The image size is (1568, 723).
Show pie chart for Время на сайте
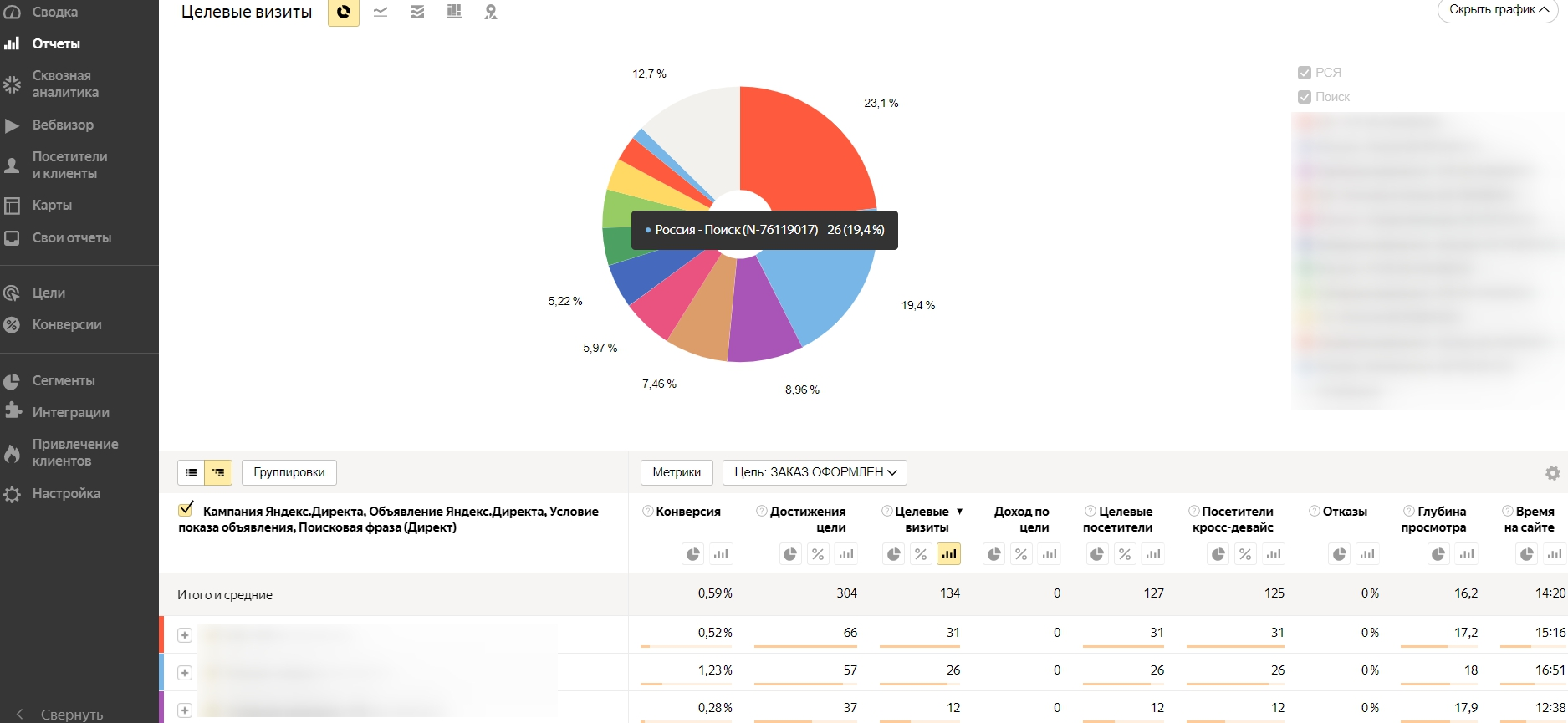[1527, 553]
